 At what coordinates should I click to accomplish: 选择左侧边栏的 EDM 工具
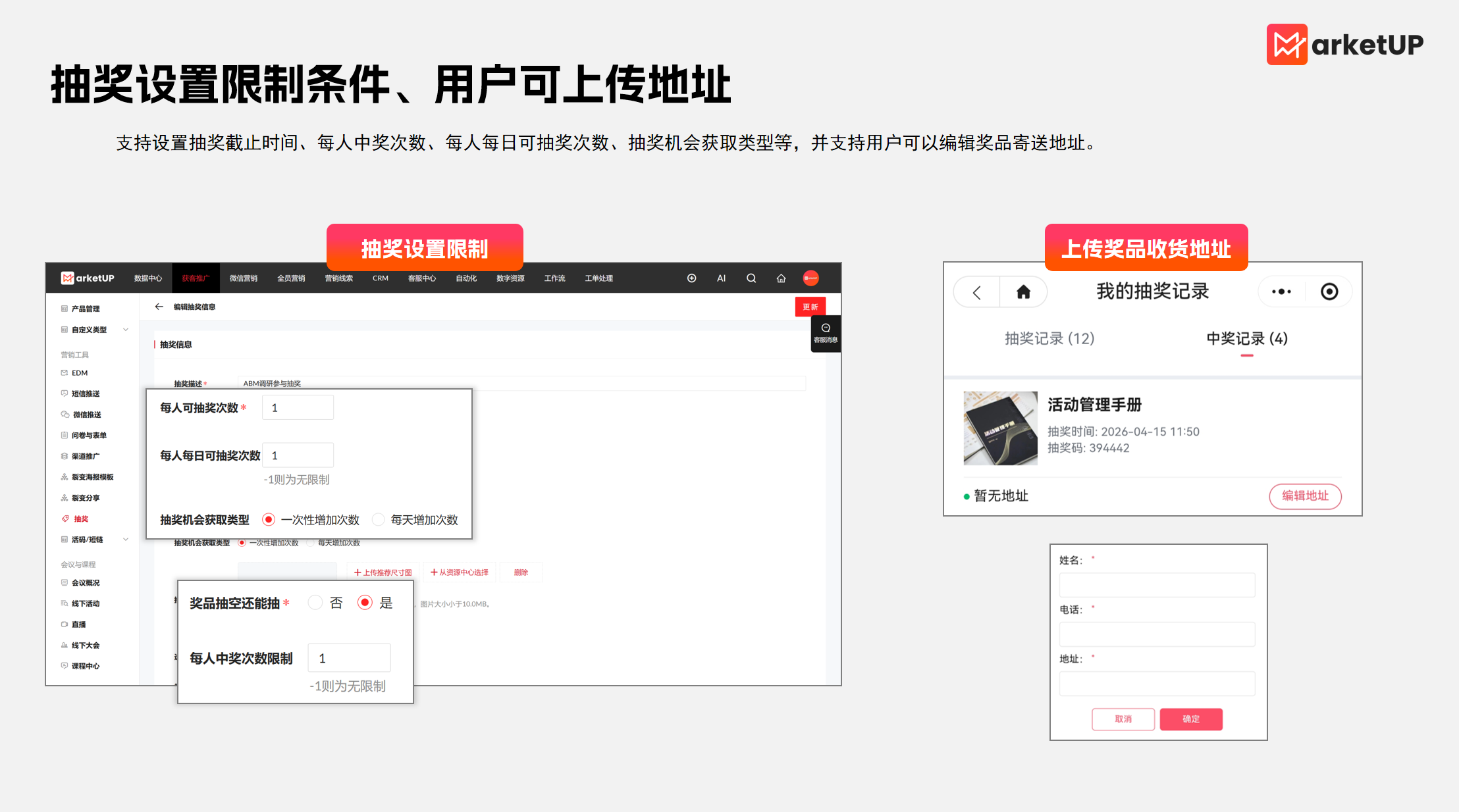point(79,372)
